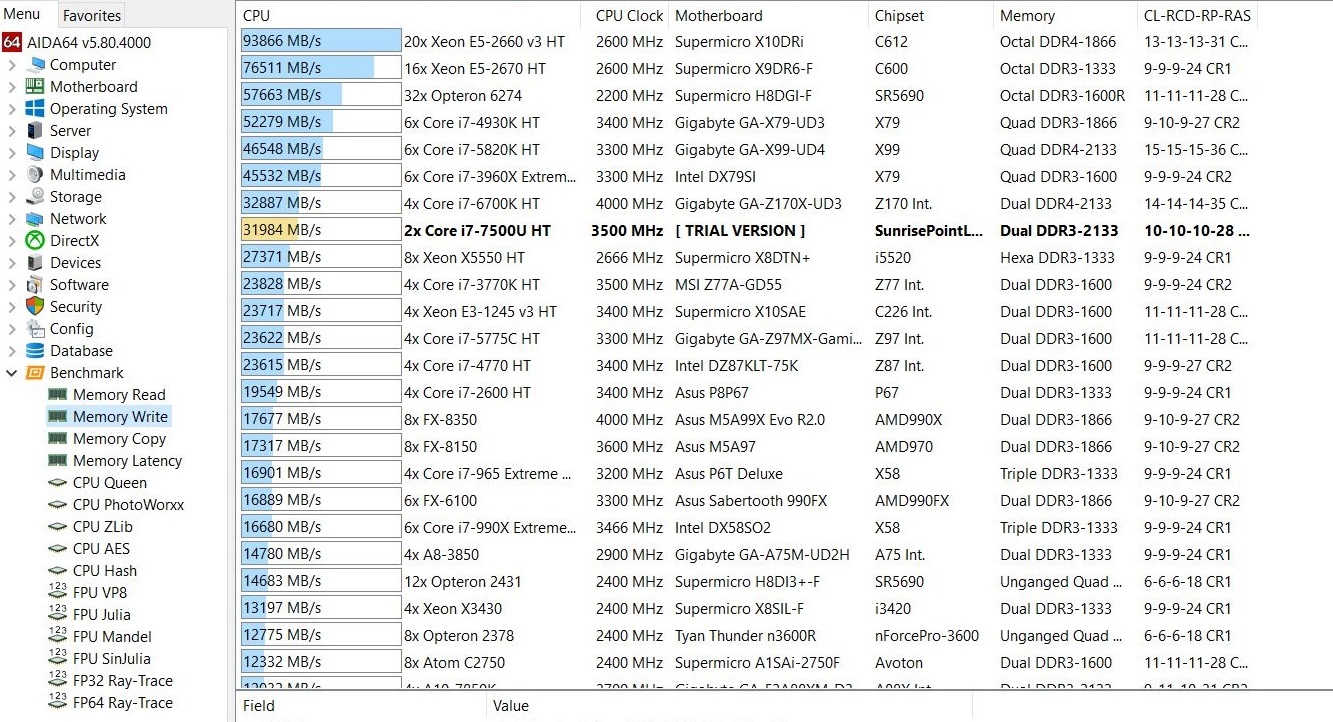Click the Storage drive icon
Screen dimensions: 1333x722
click(35, 197)
